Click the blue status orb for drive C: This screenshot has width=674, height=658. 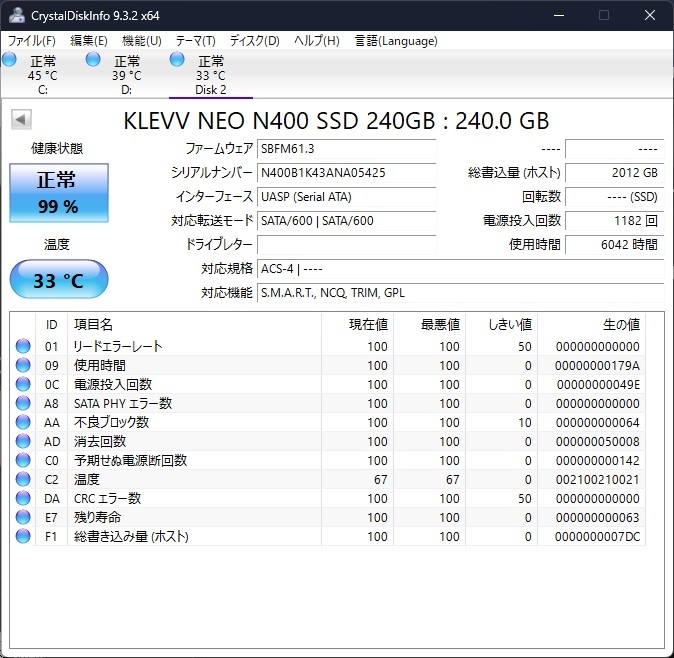(9, 59)
